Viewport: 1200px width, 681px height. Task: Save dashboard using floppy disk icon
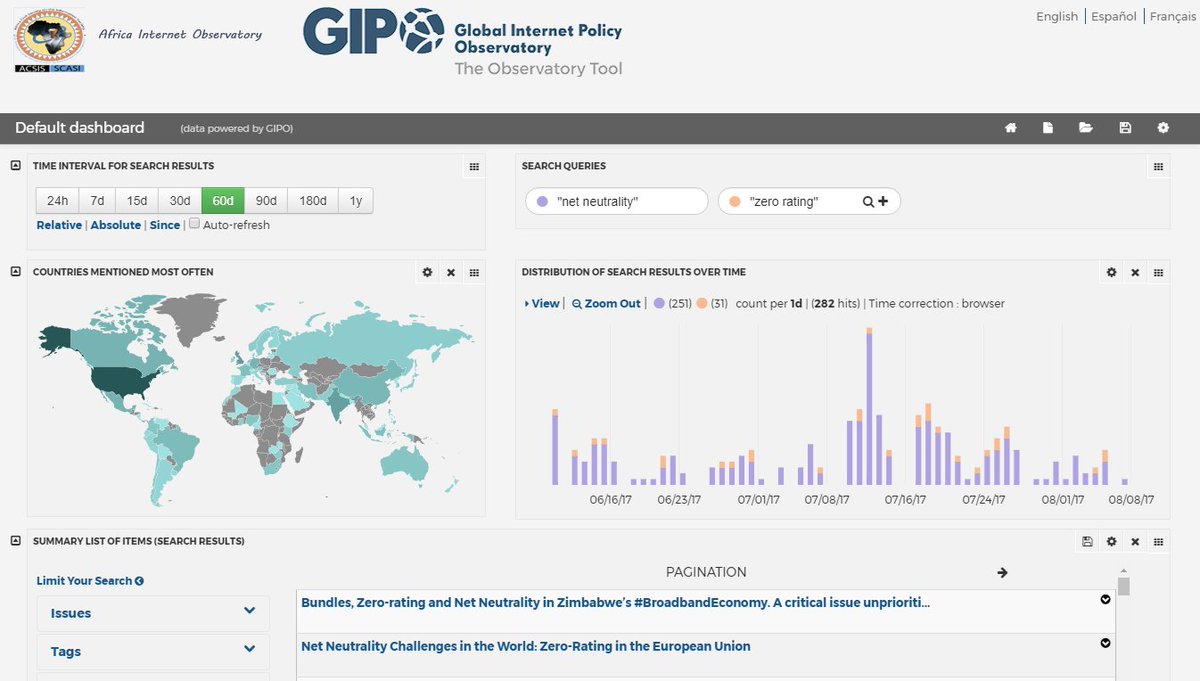(x=1125, y=128)
